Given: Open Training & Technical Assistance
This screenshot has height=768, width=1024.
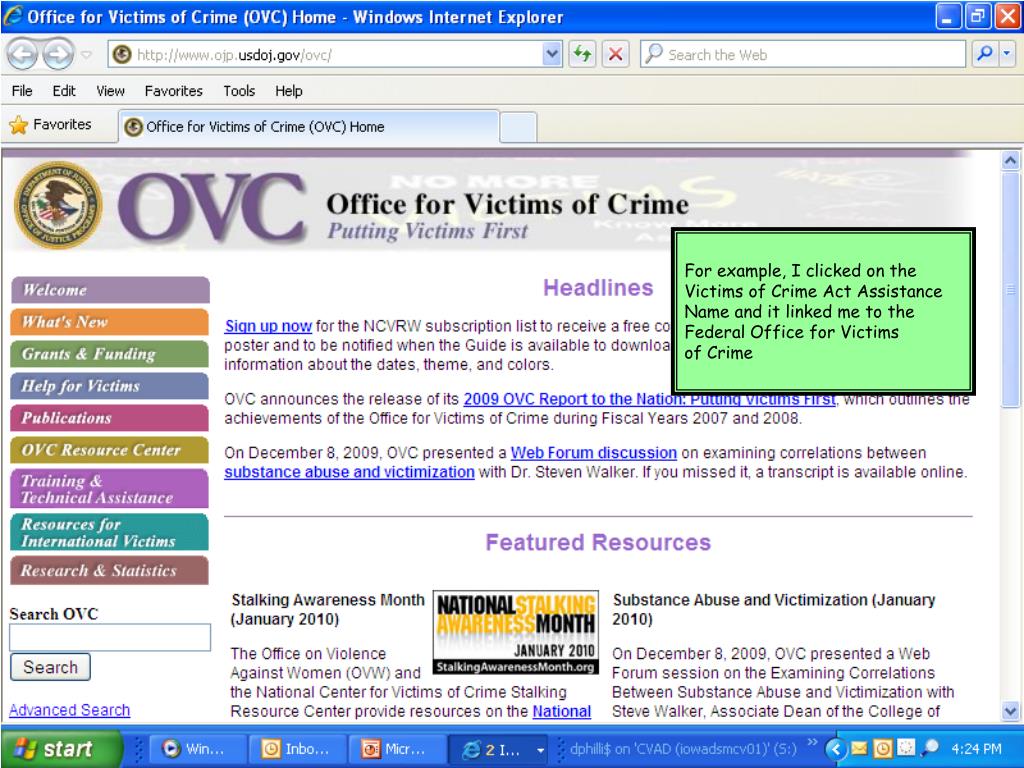Looking at the screenshot, I should [x=110, y=488].
